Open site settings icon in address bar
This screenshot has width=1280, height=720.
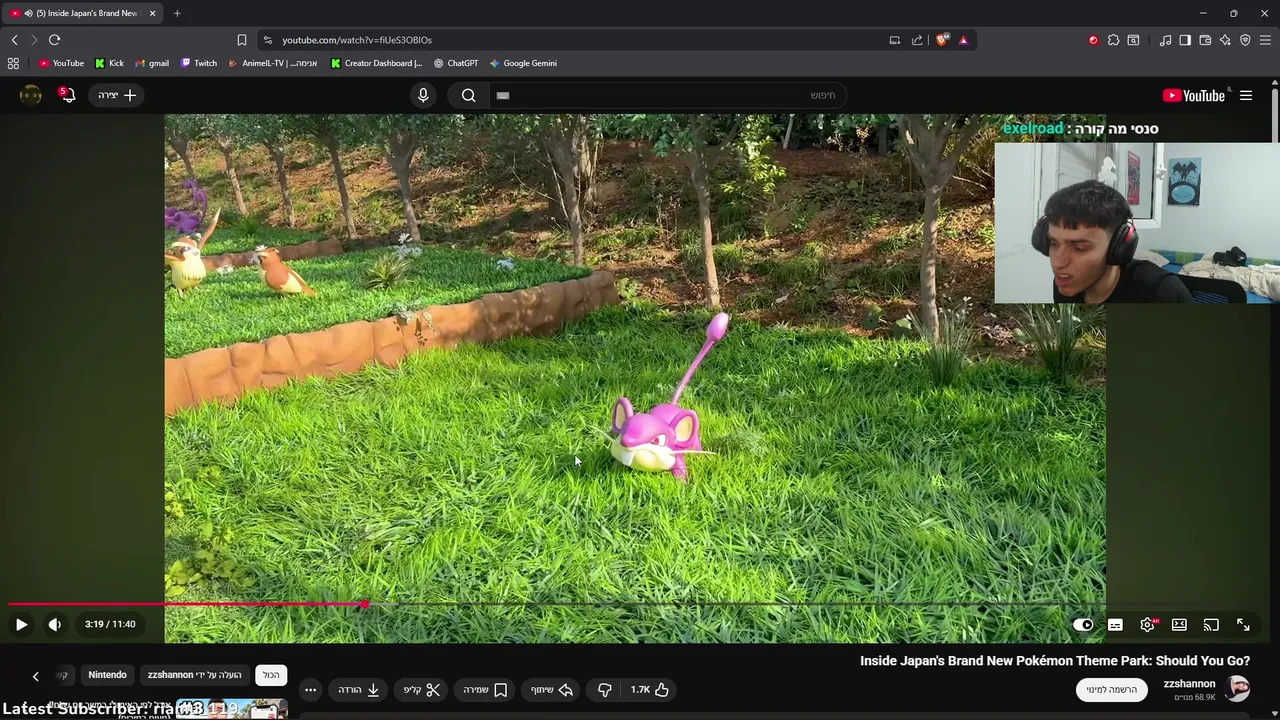267,40
